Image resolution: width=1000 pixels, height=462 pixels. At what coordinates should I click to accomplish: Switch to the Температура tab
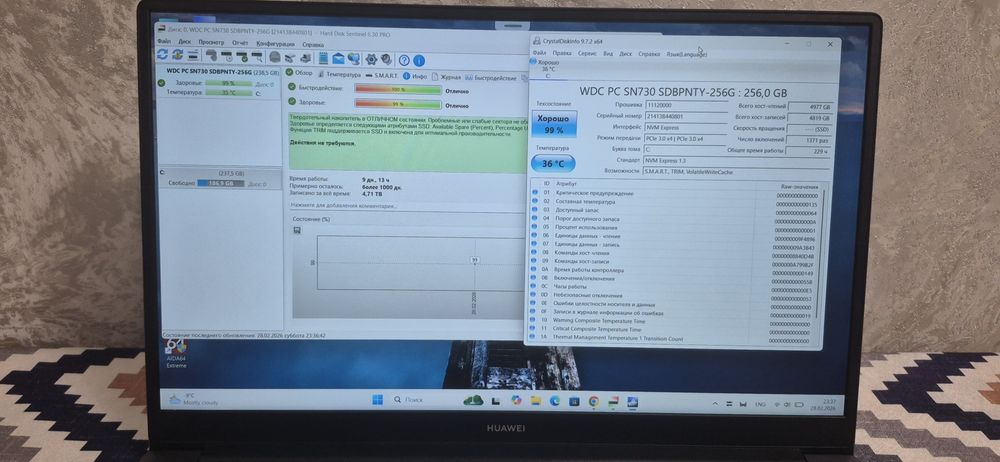[339, 75]
